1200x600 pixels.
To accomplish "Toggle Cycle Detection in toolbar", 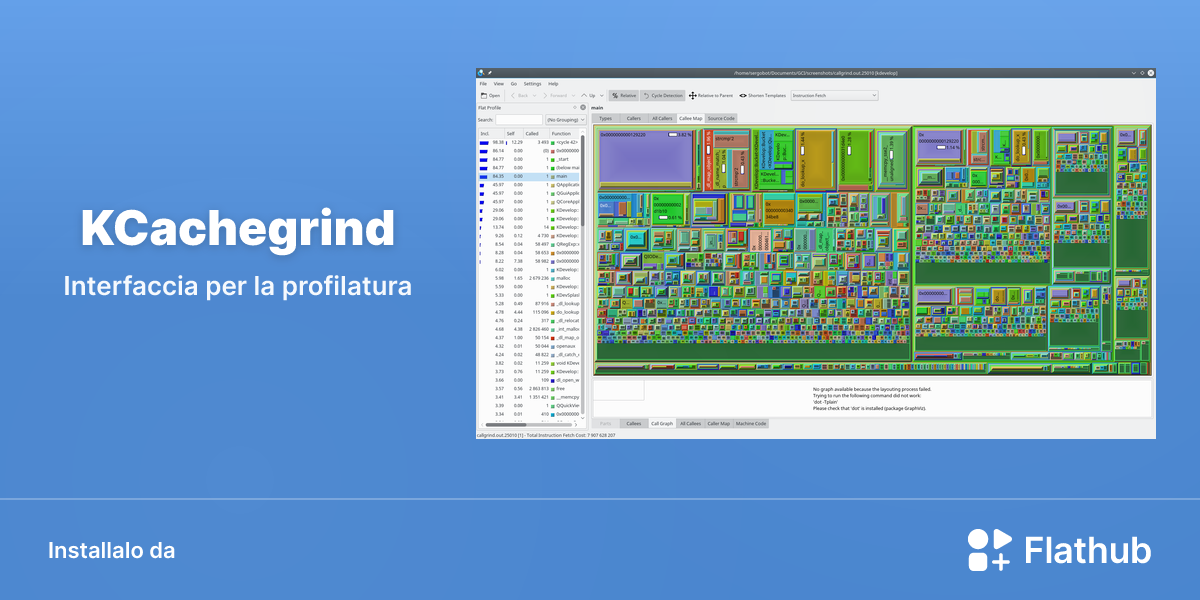I will click(x=662, y=95).
